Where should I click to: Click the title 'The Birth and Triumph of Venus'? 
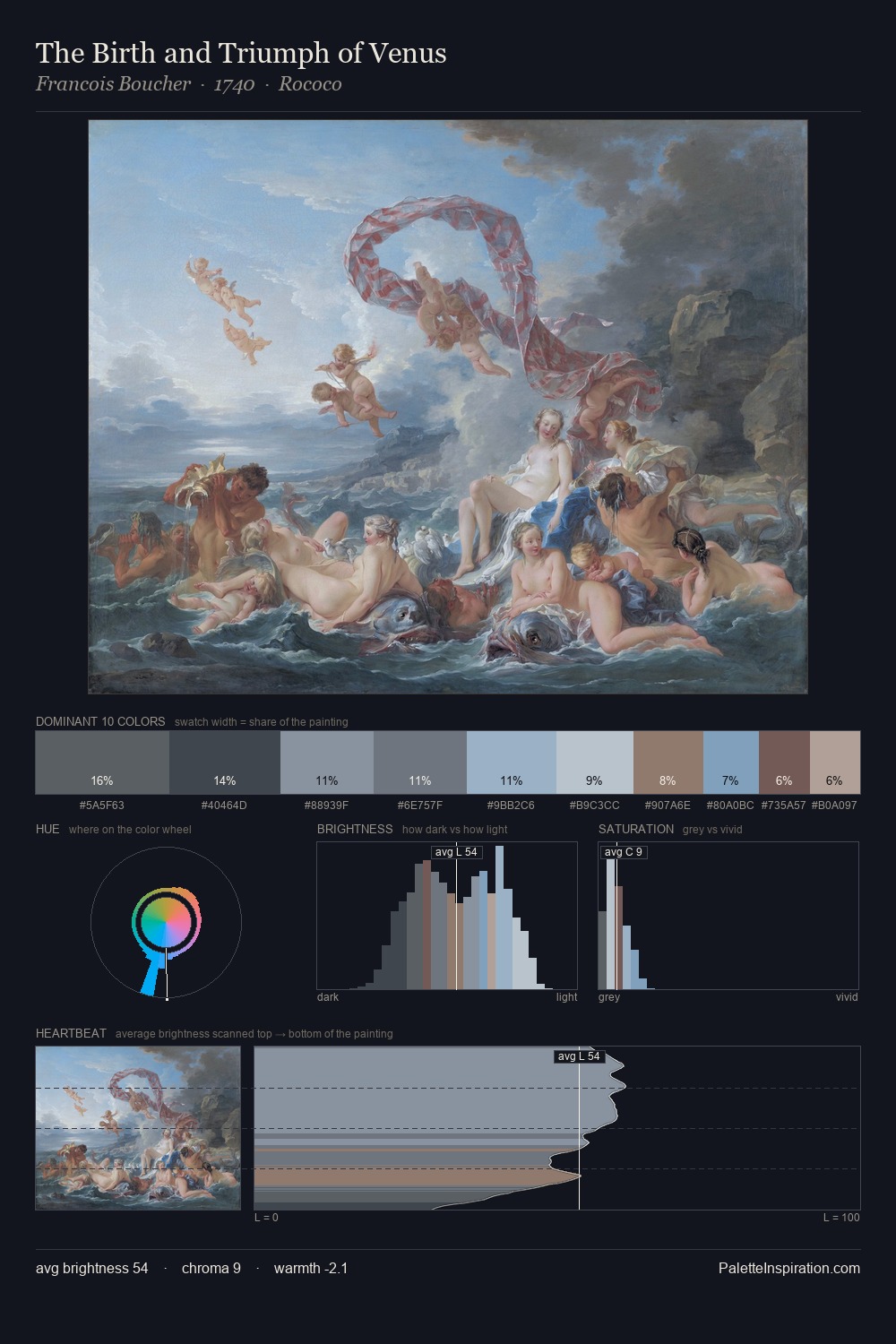coord(241,53)
